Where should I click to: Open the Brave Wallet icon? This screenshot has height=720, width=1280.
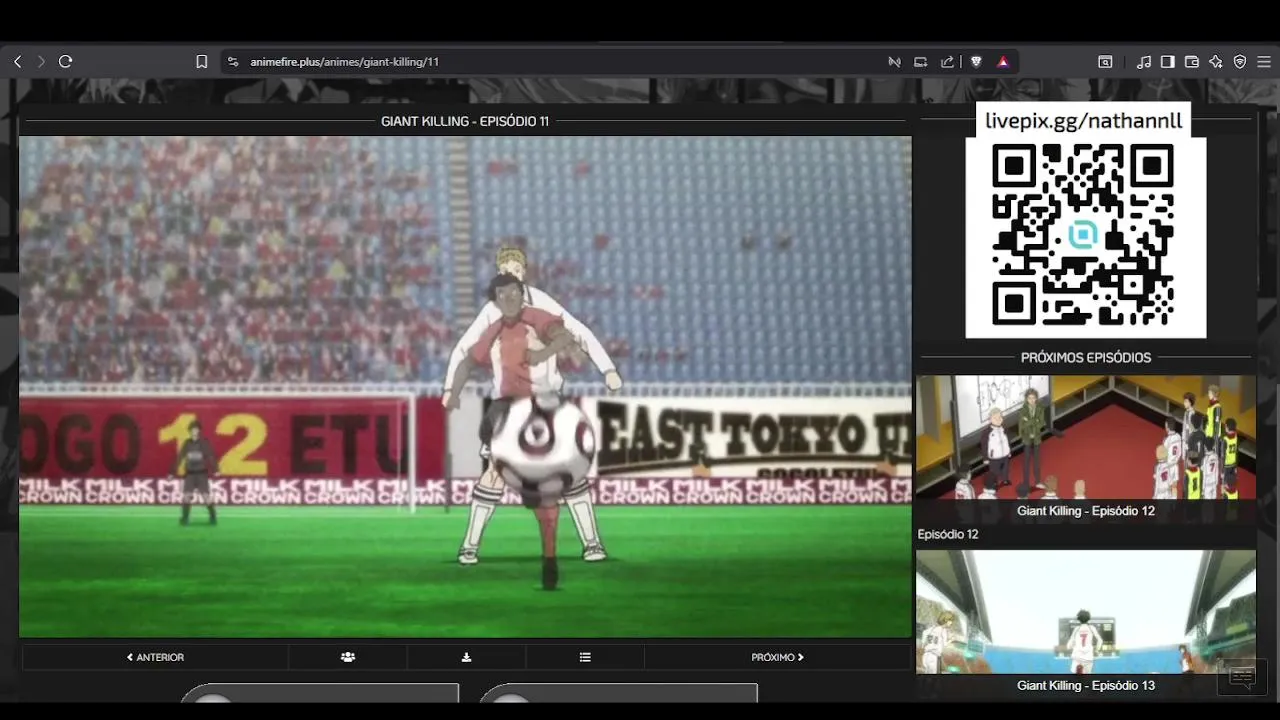(1192, 62)
